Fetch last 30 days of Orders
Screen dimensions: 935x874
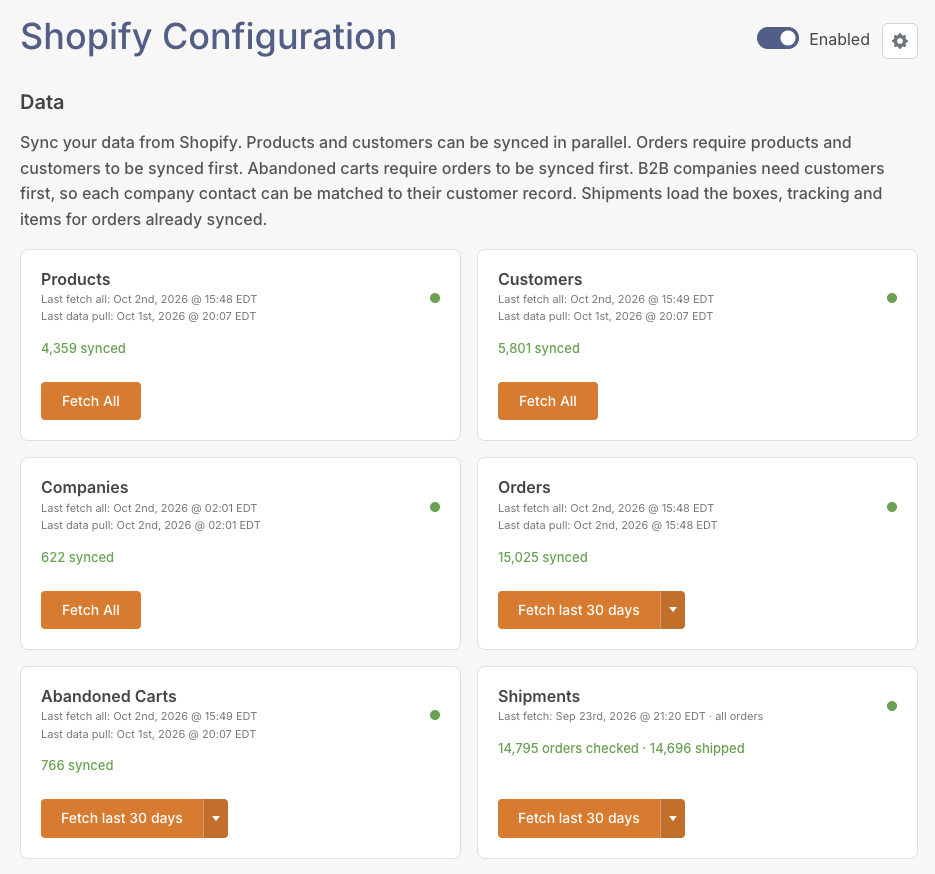click(579, 610)
